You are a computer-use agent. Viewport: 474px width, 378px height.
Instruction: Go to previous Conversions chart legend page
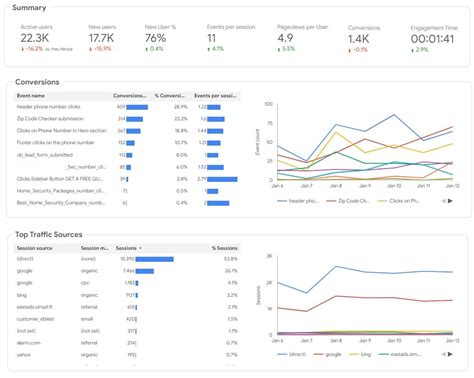tap(444, 201)
